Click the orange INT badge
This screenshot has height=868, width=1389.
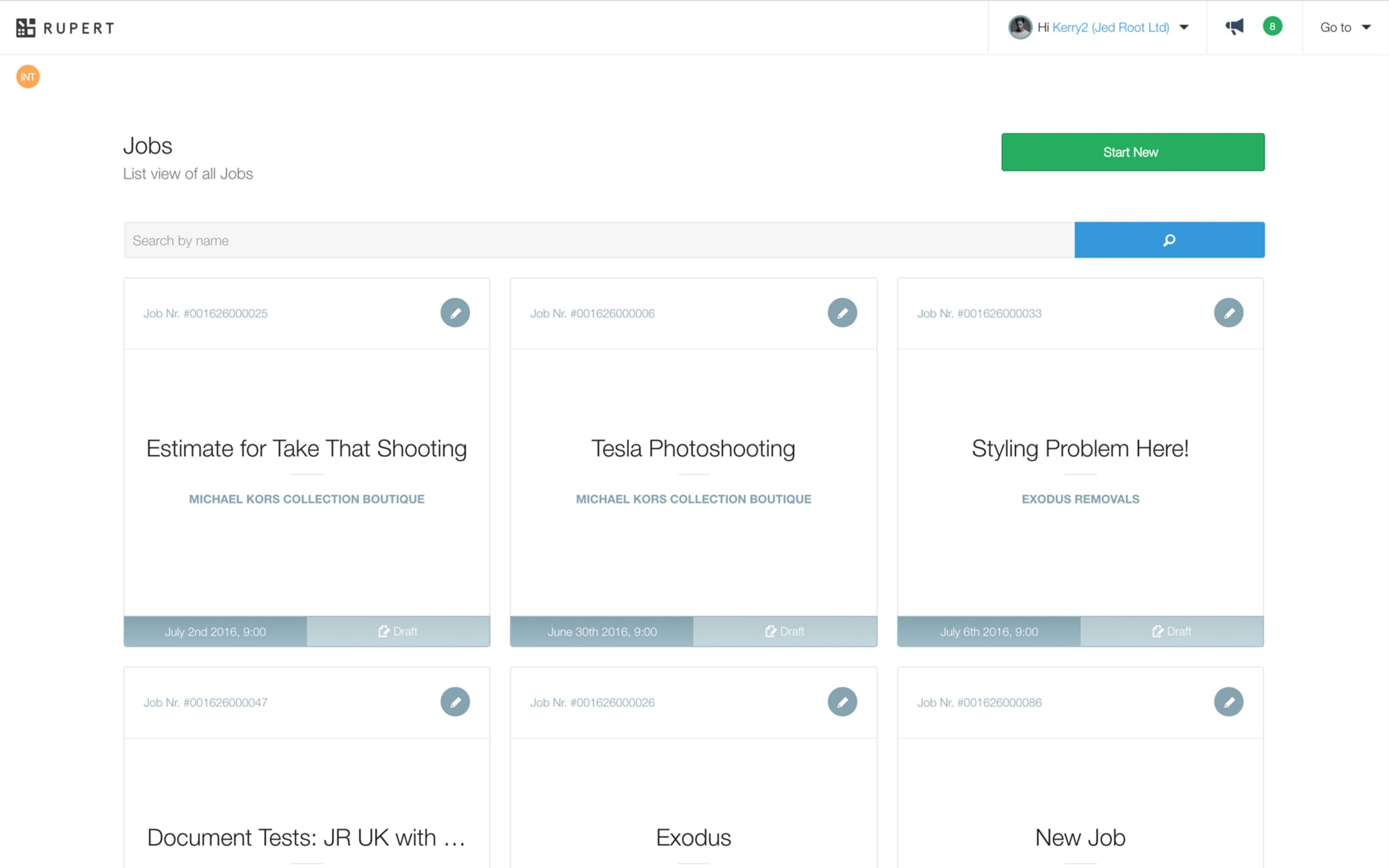[28, 77]
